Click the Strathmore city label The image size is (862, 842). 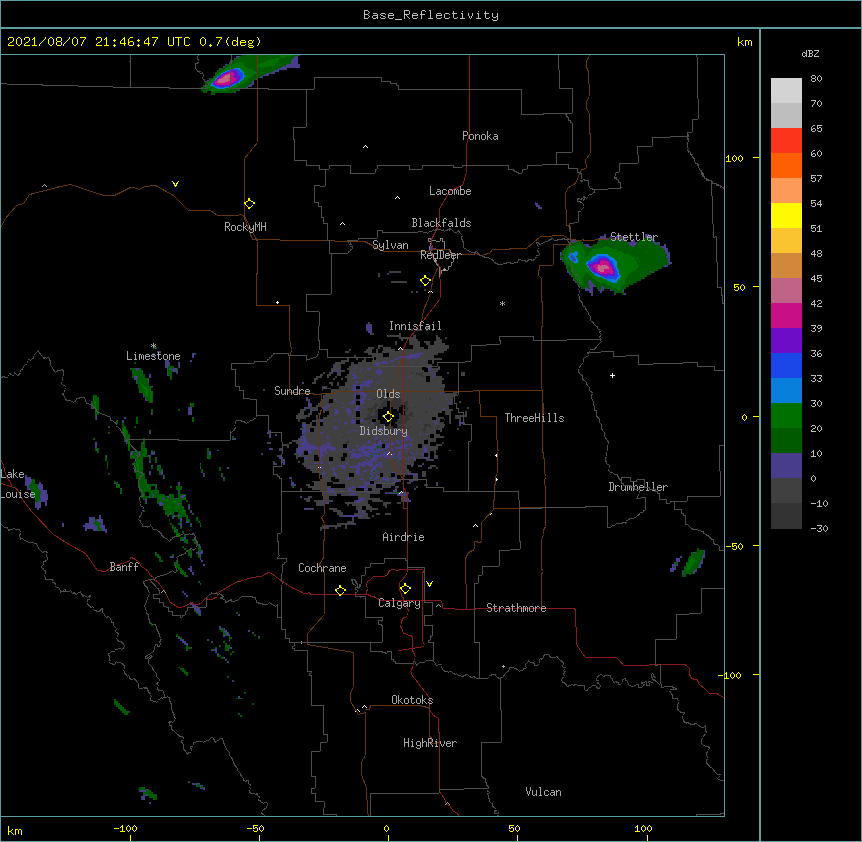(x=516, y=608)
